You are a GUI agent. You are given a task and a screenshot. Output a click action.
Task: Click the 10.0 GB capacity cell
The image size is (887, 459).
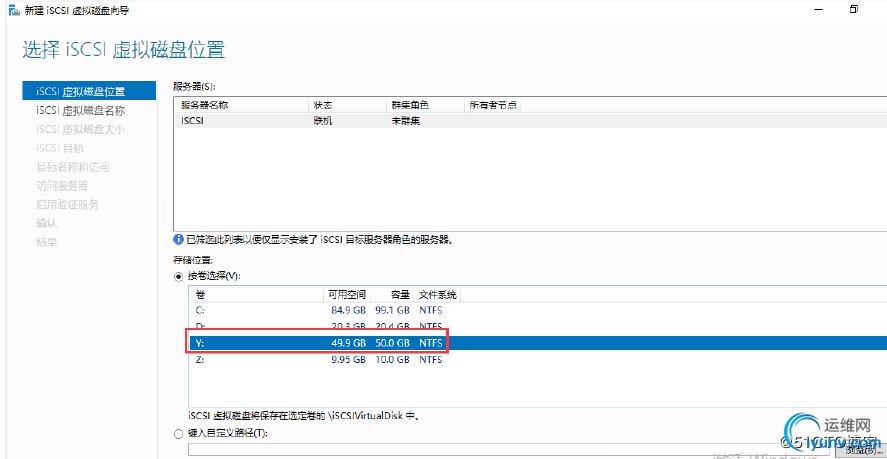392,359
